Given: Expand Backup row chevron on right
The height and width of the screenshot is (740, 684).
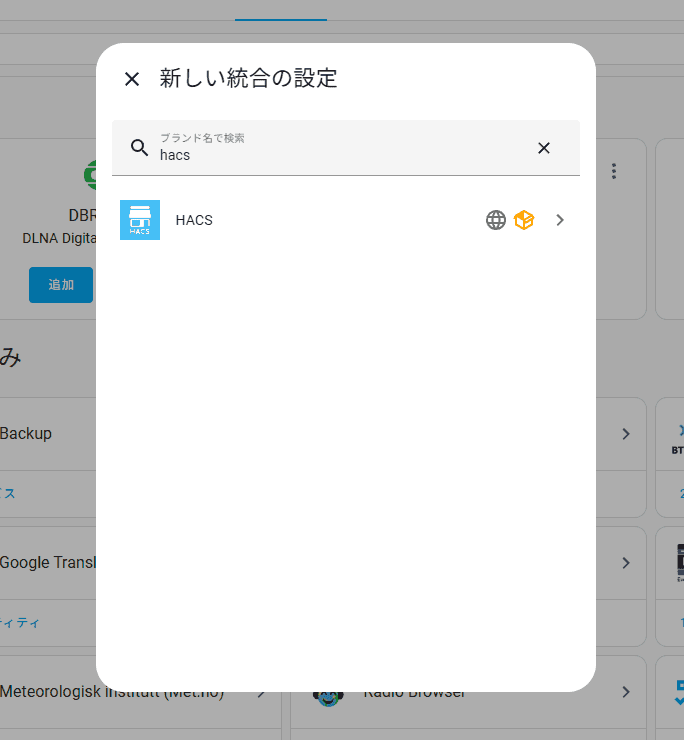Looking at the screenshot, I should [626, 434].
